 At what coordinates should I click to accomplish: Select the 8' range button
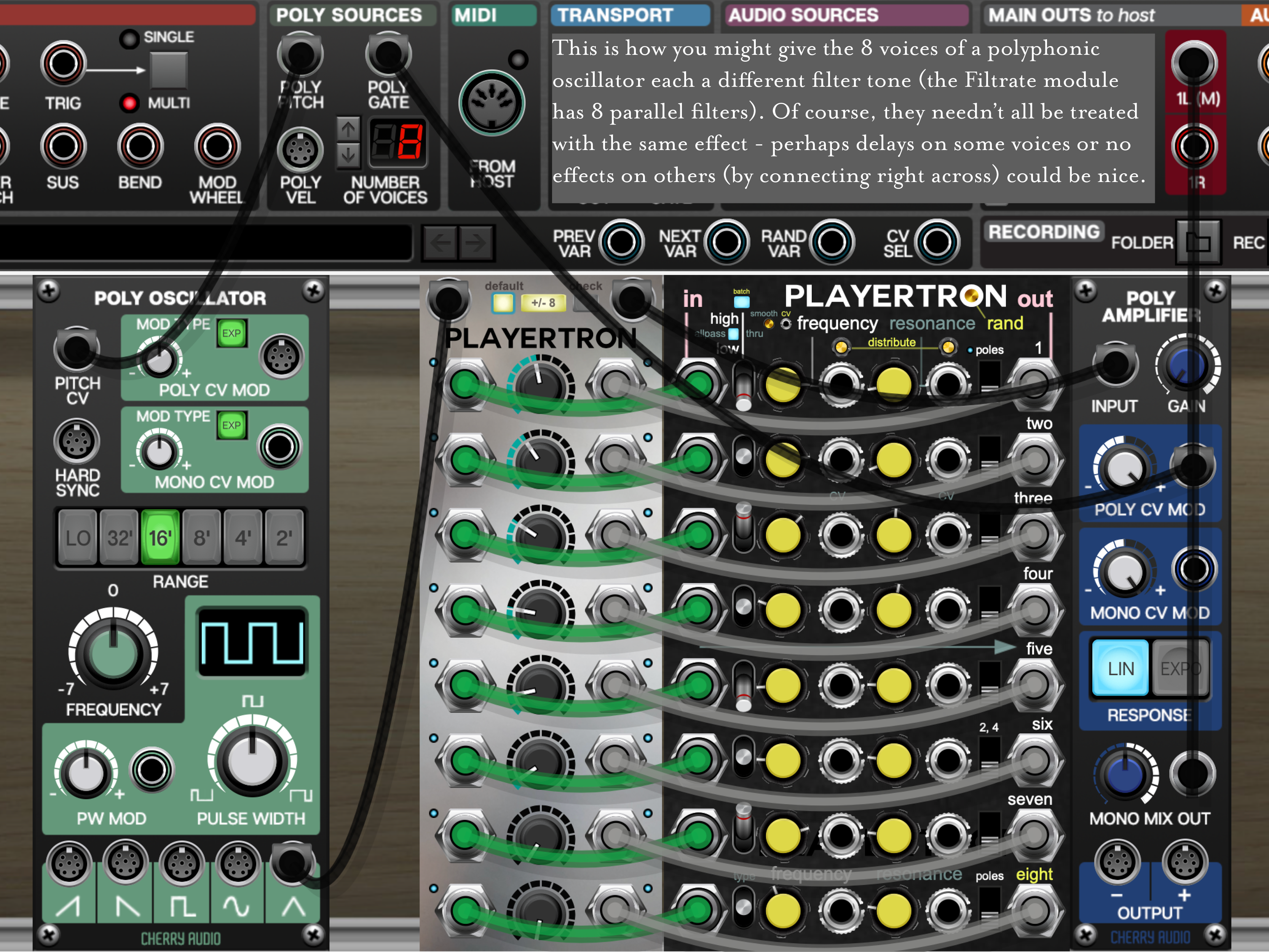pos(201,538)
